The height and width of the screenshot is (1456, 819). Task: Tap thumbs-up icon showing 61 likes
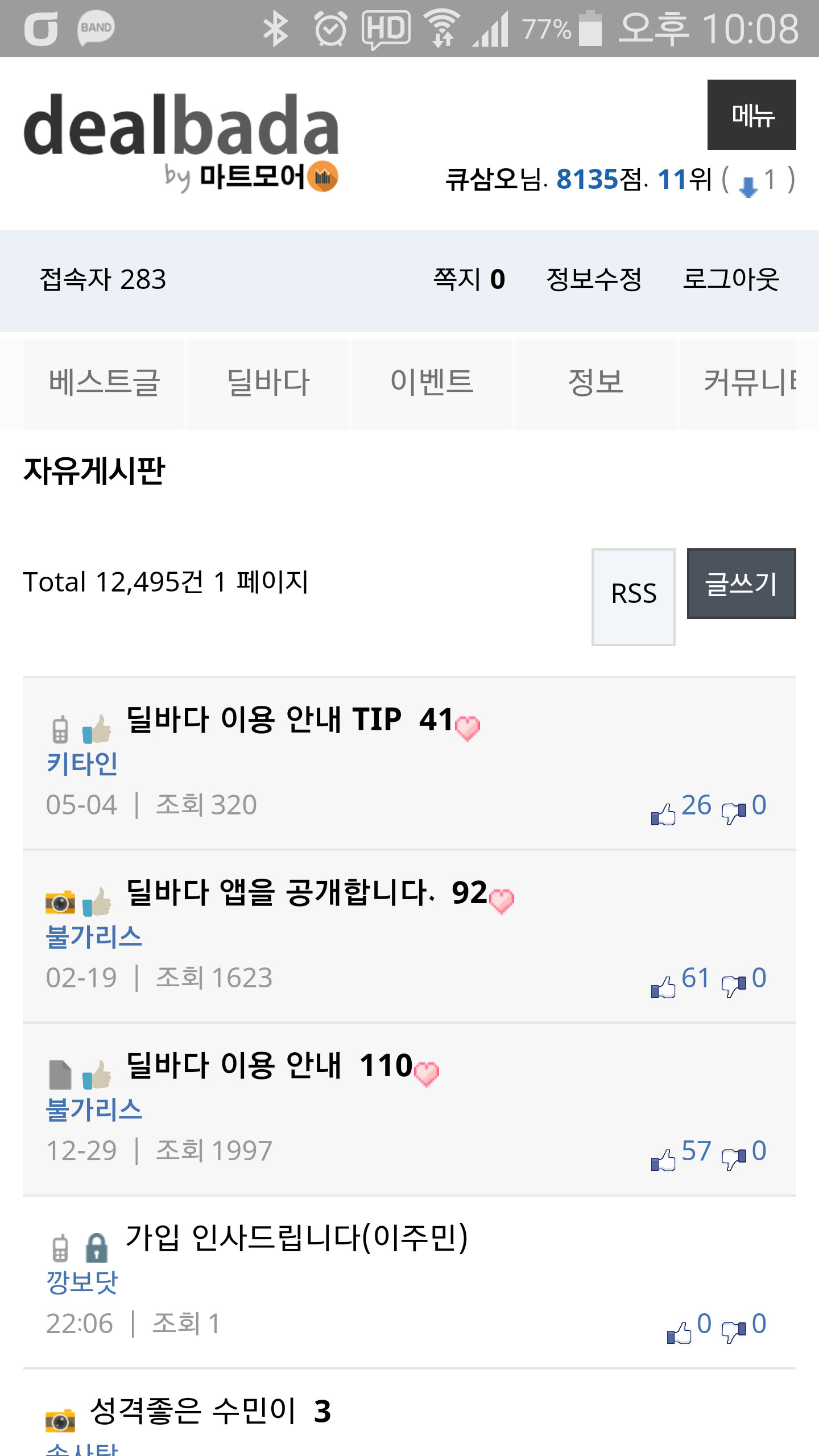click(663, 987)
